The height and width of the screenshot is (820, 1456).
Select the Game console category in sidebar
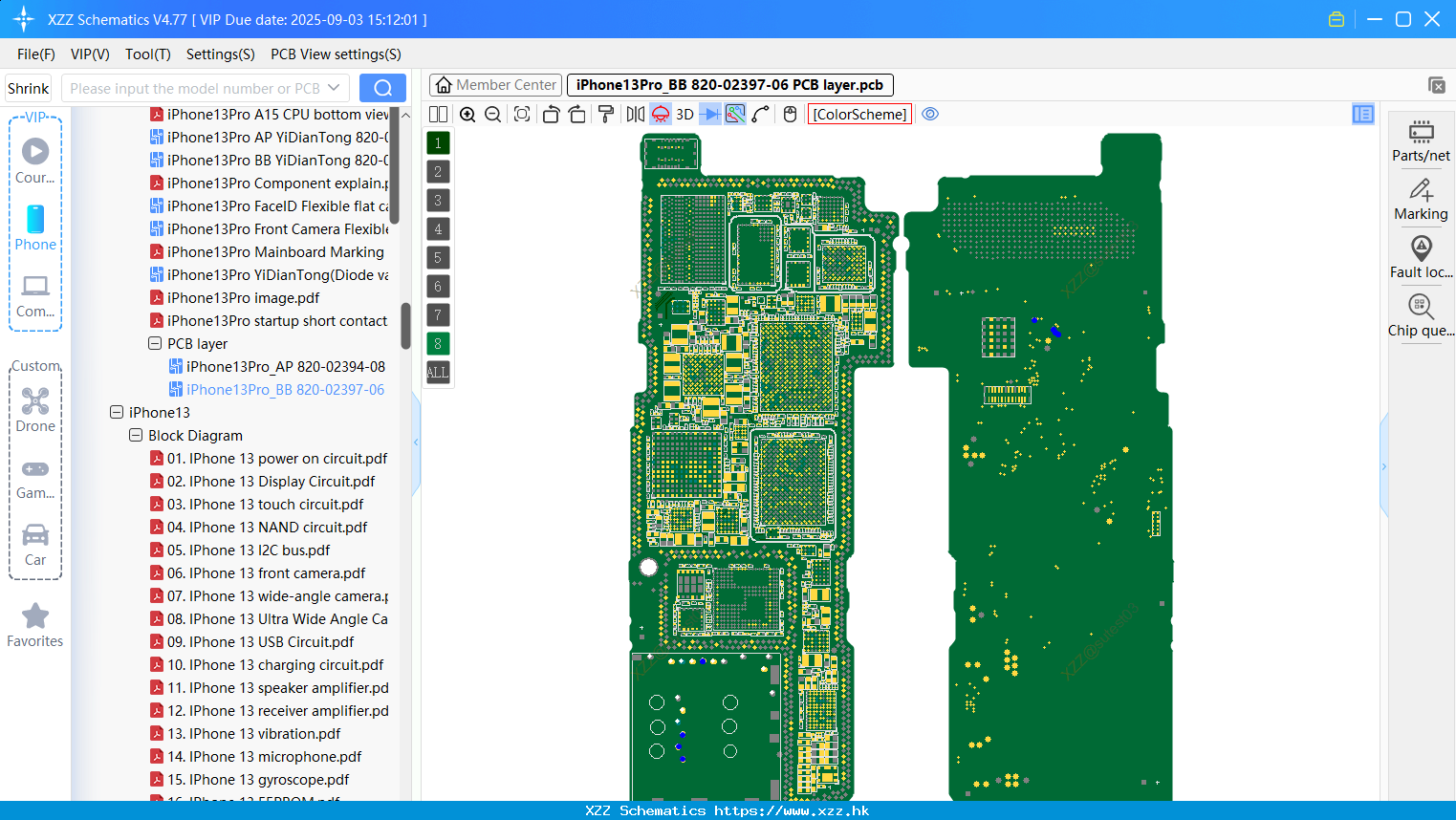[35, 480]
